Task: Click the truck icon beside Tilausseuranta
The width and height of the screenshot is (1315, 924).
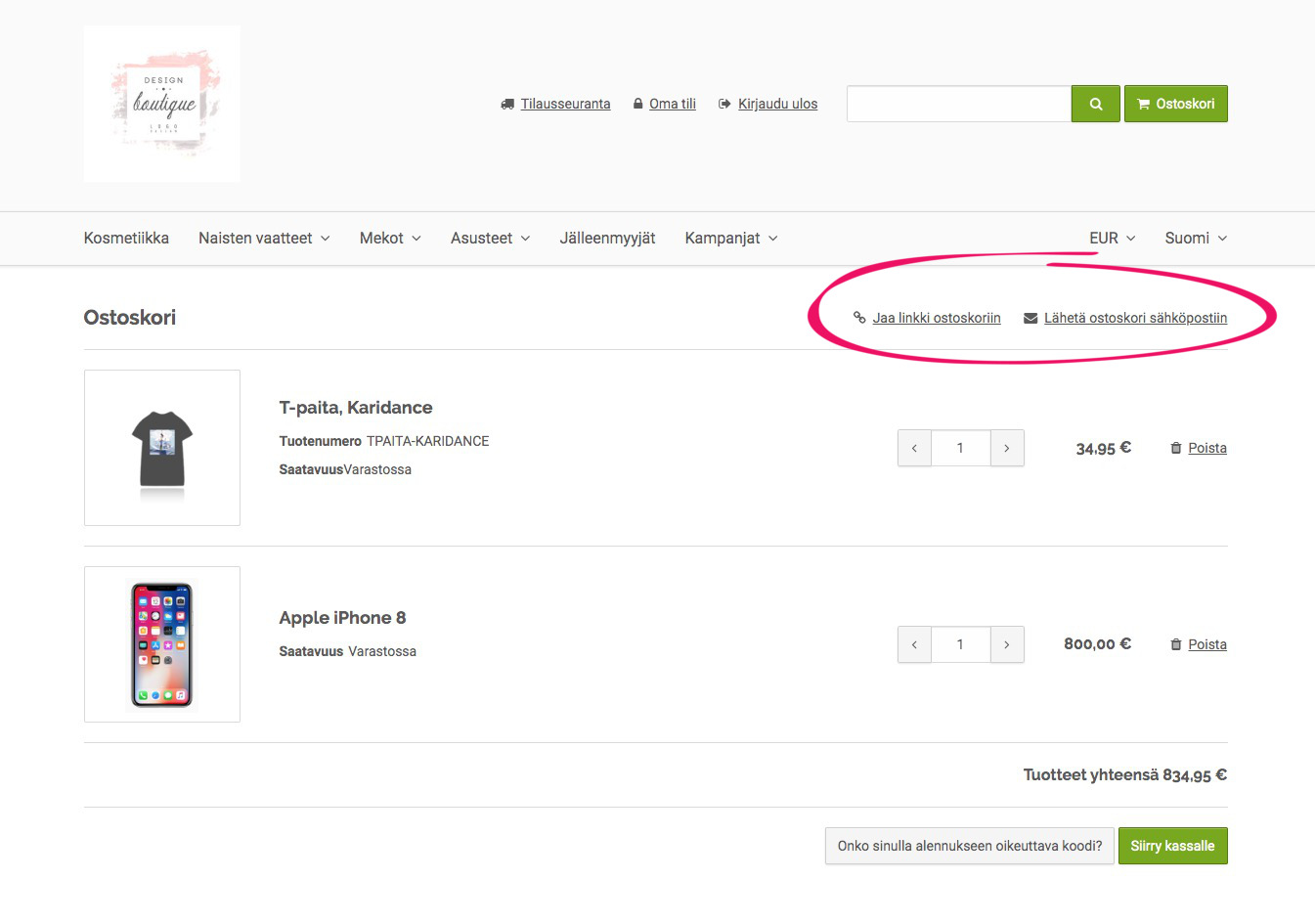Action: pos(507,104)
